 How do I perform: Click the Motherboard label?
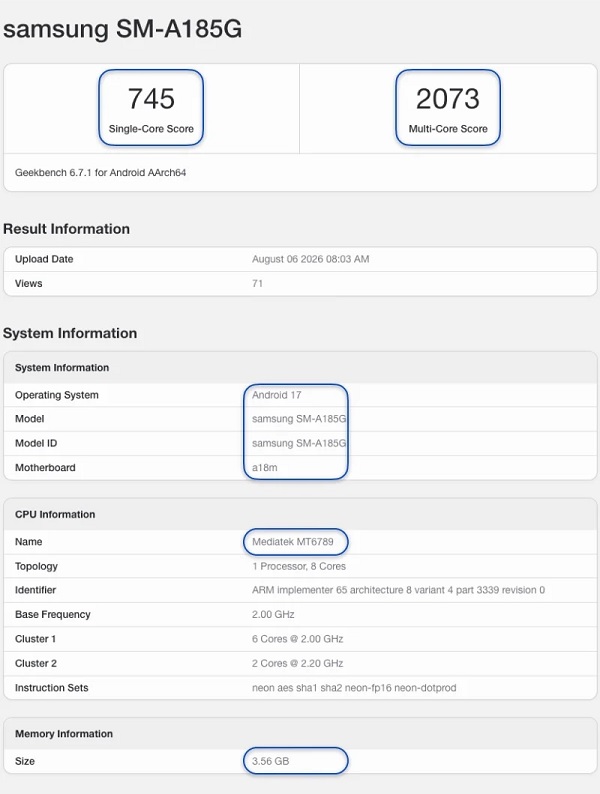pos(45,467)
